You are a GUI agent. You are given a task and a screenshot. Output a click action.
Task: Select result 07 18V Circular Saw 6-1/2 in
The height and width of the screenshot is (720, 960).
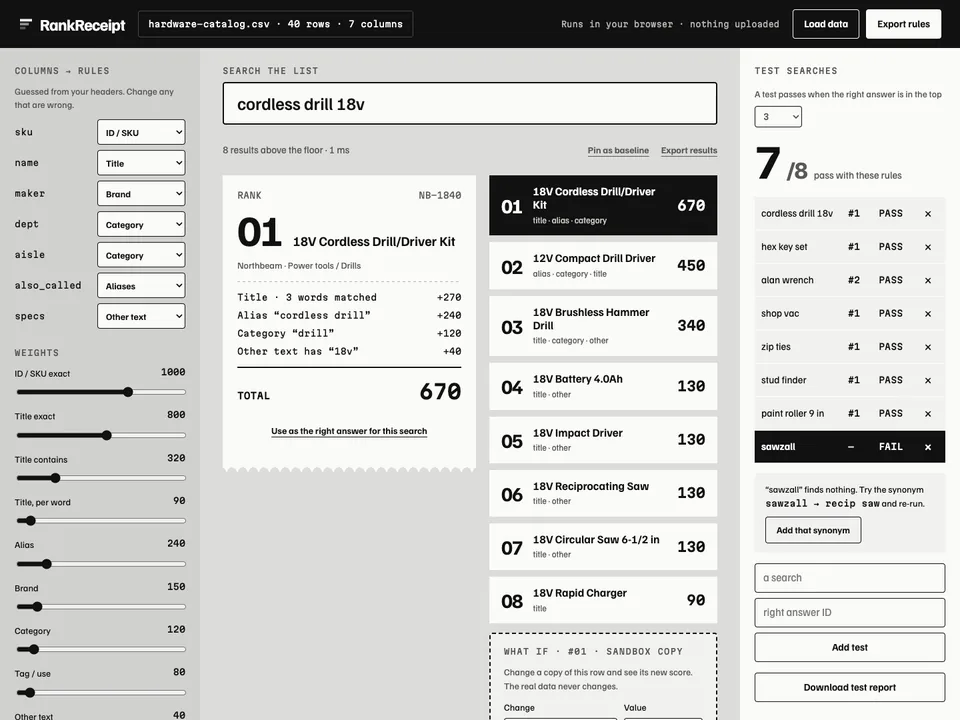[603, 547]
